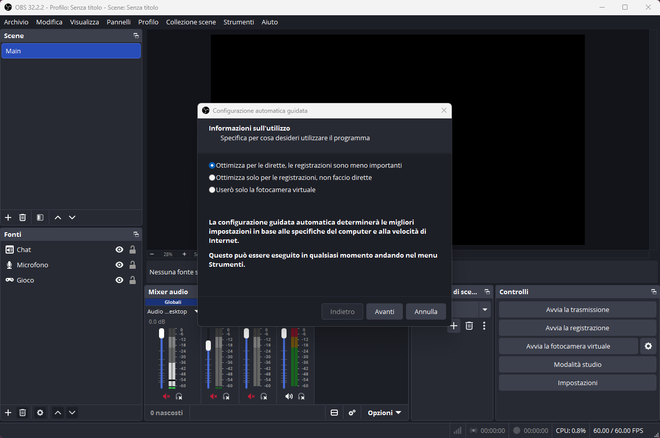Add a new source in Fonti panel
The image size is (660, 438).
tap(8, 413)
